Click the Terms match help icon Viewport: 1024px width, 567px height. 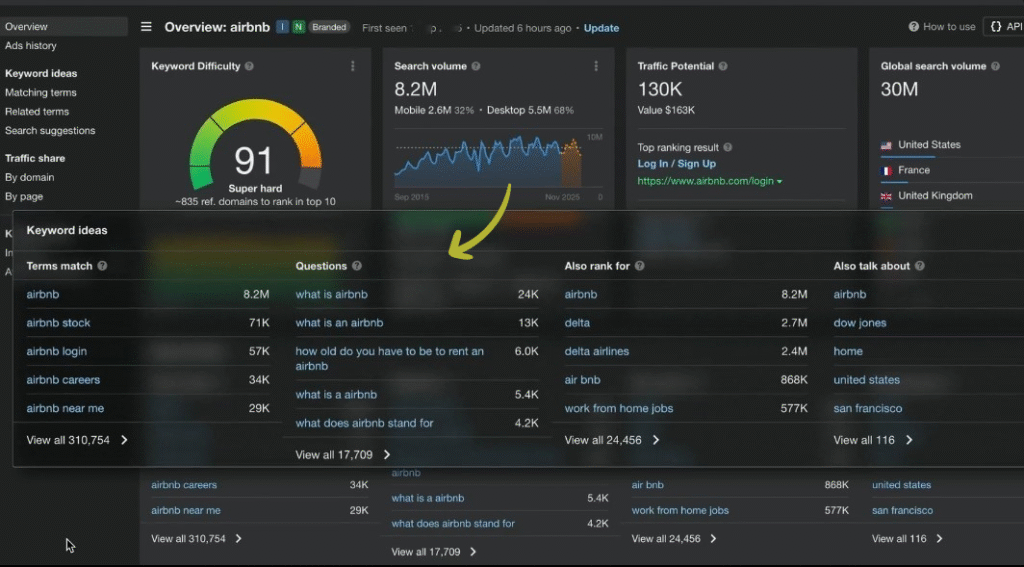coord(102,266)
